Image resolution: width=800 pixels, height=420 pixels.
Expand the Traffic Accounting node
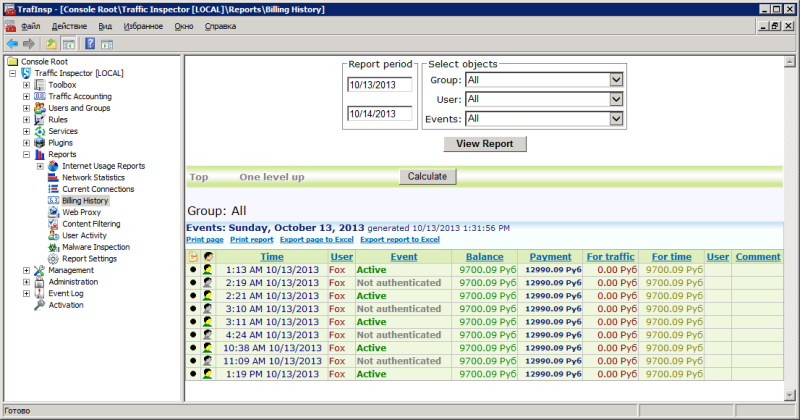pyautogui.click(x=27, y=96)
